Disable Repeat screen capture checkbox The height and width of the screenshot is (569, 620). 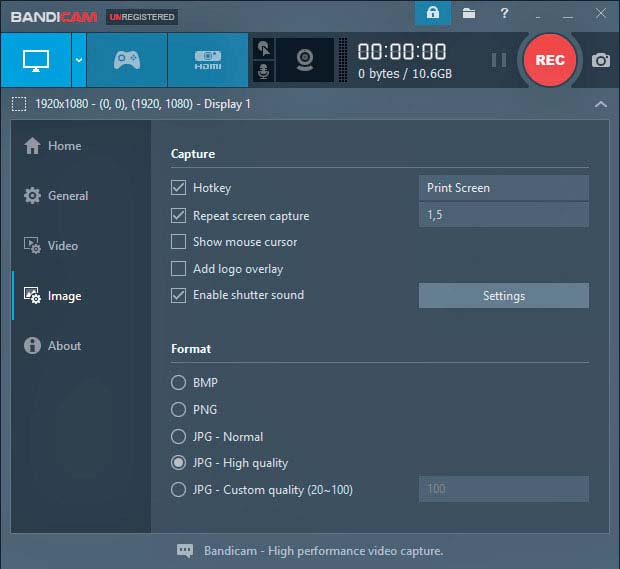pos(178,216)
